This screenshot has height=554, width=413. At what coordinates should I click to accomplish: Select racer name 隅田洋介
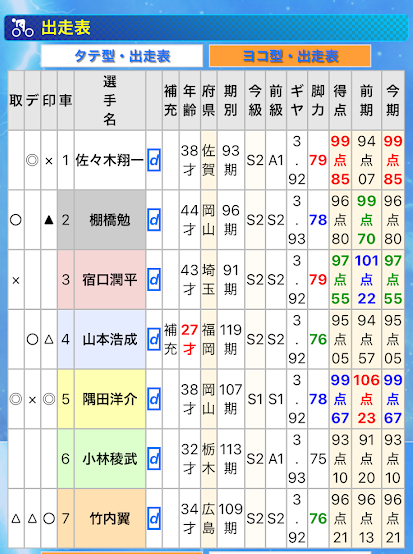[110, 399]
